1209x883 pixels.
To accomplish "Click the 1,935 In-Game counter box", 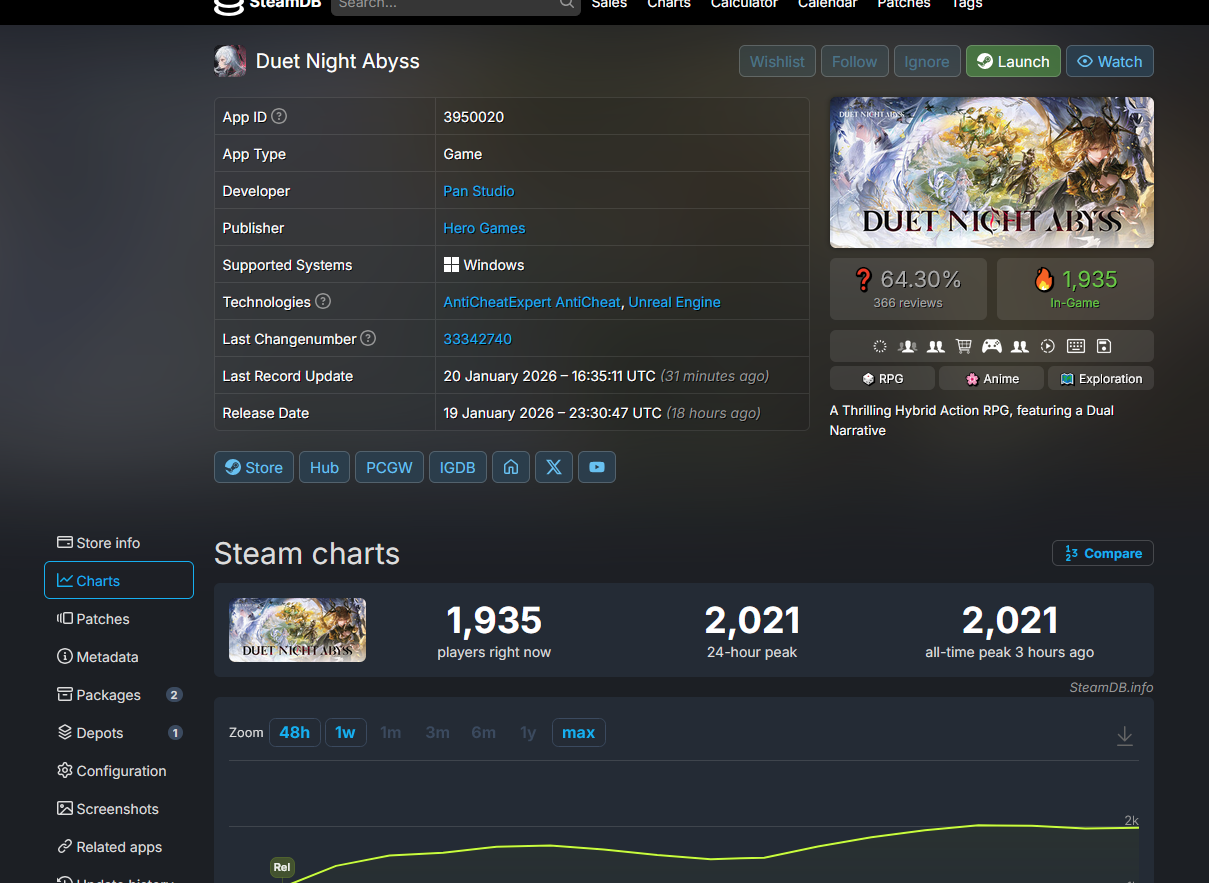I will click(1075, 288).
